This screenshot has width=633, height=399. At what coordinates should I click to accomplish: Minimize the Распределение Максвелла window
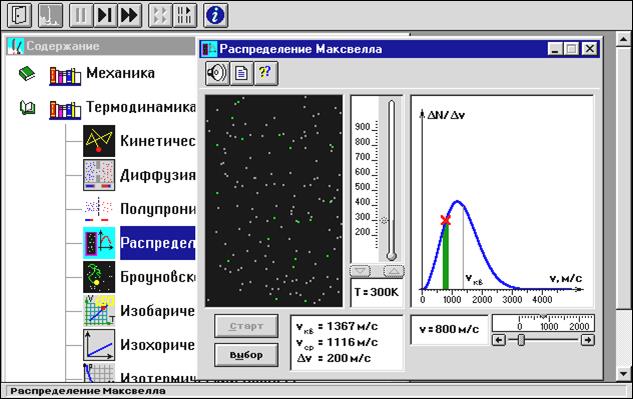tap(555, 49)
